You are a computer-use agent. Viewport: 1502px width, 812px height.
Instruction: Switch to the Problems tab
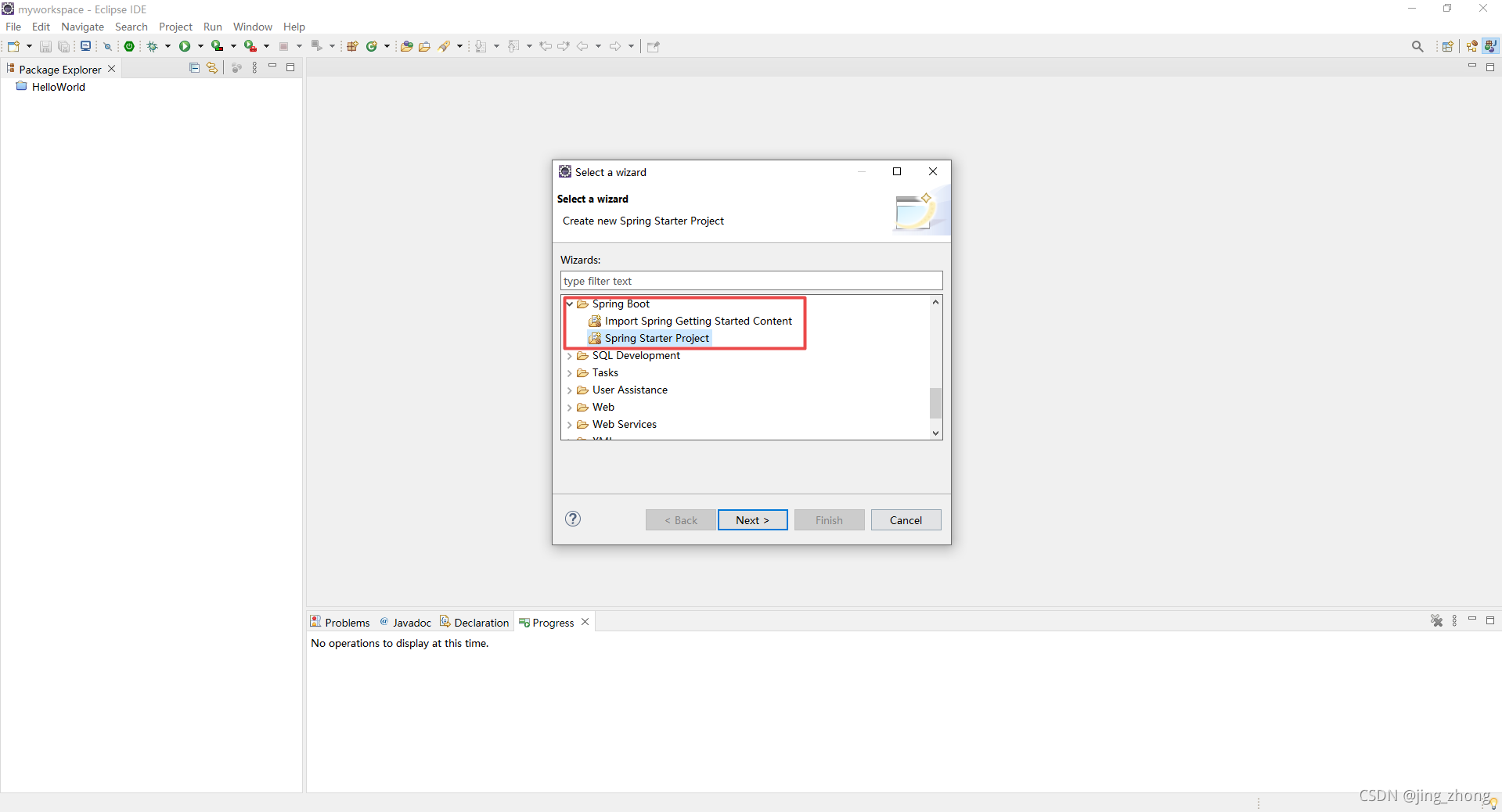coord(340,622)
